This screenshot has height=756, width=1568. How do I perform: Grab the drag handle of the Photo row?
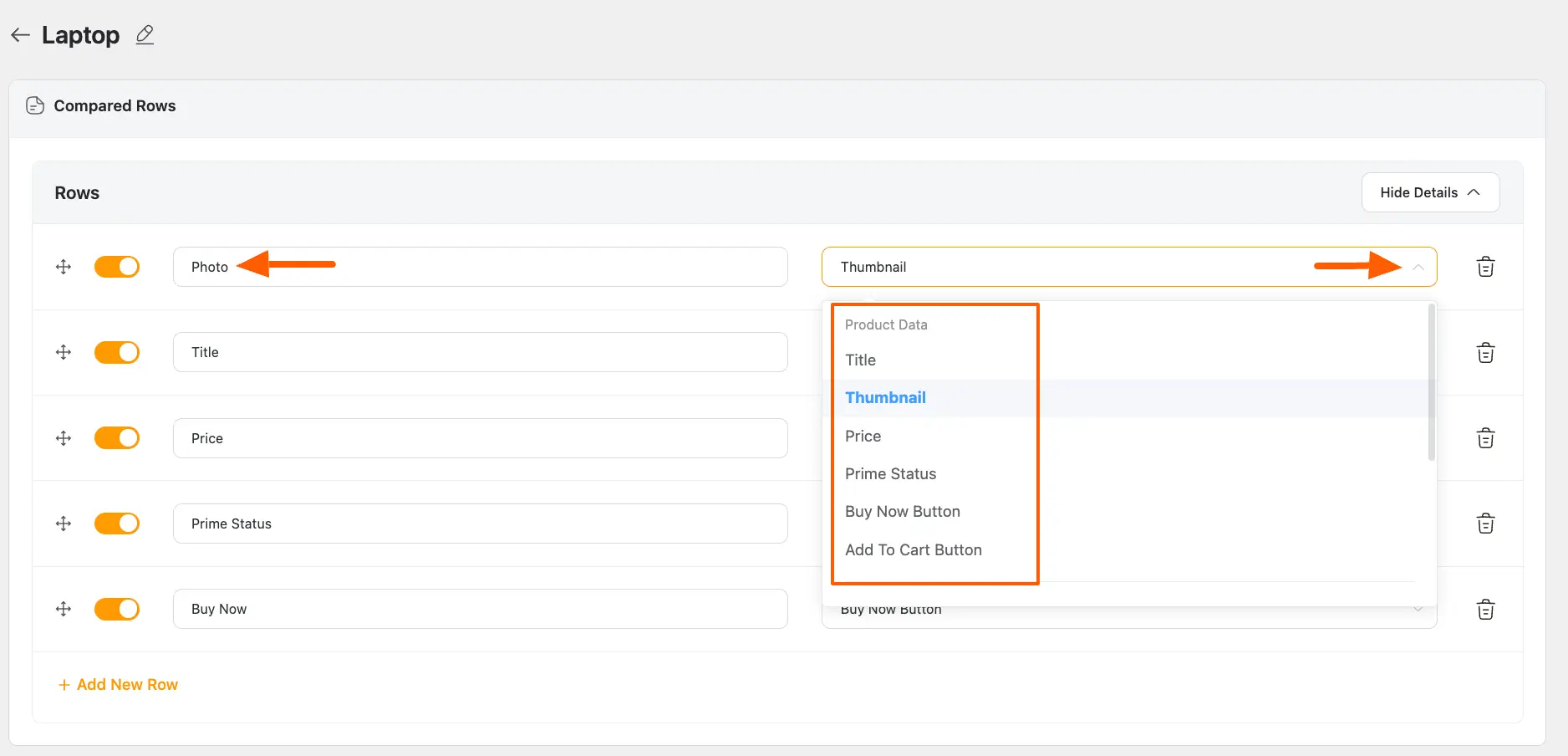(63, 267)
